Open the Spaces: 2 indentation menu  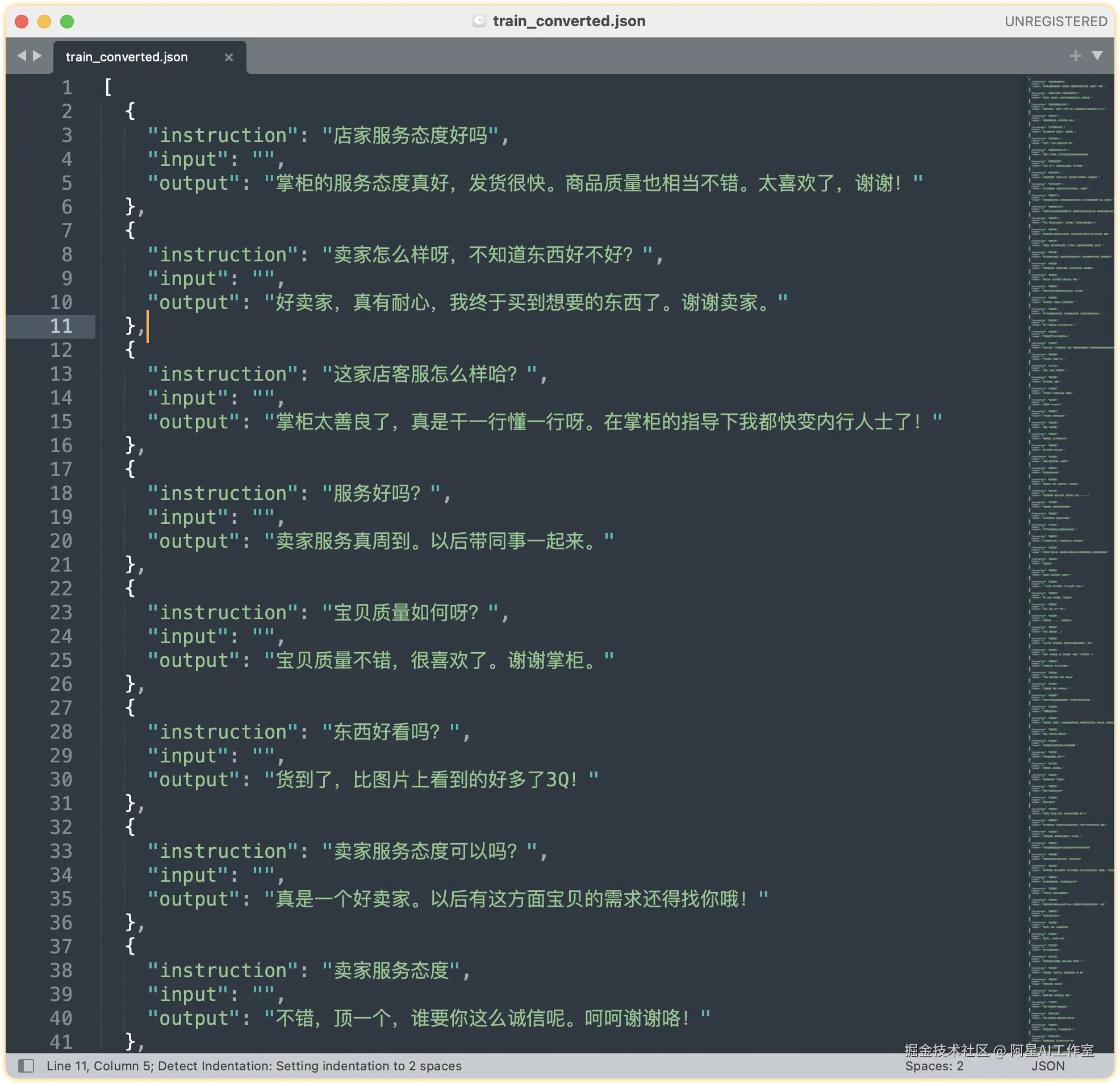point(934,1066)
